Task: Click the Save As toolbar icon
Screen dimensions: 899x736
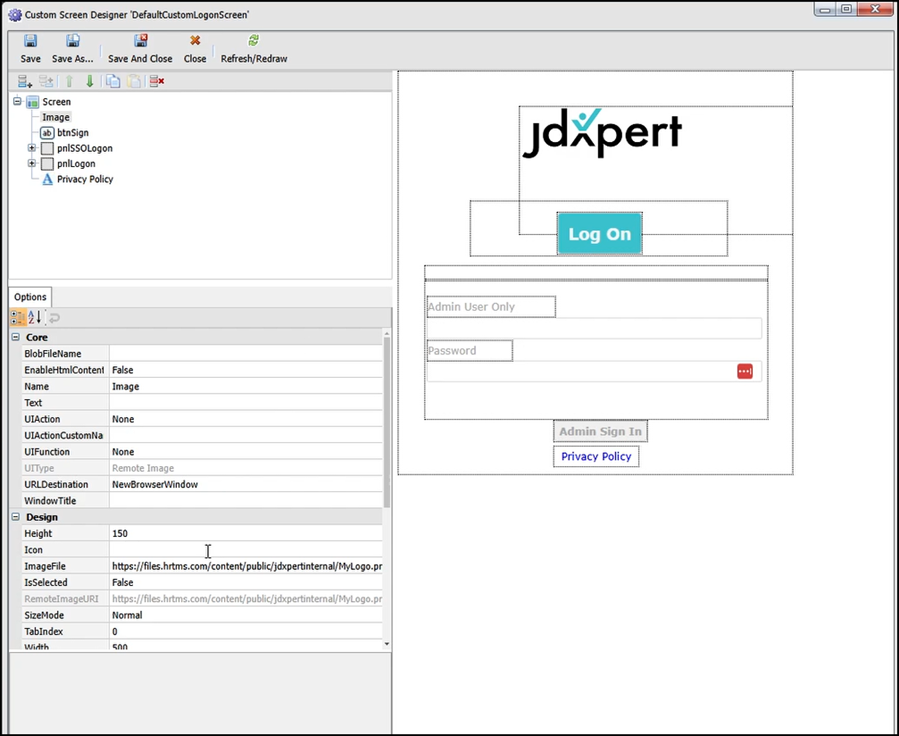Action: coord(72,48)
